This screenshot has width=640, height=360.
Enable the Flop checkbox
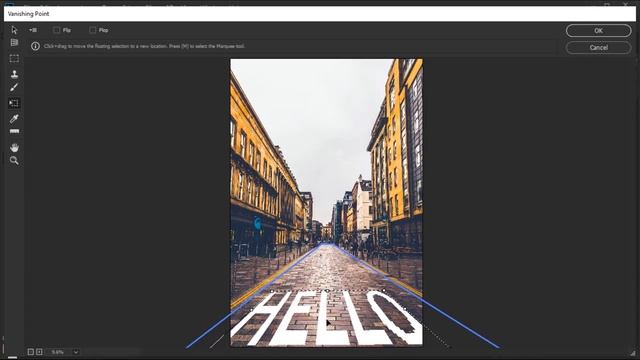tap(93, 30)
